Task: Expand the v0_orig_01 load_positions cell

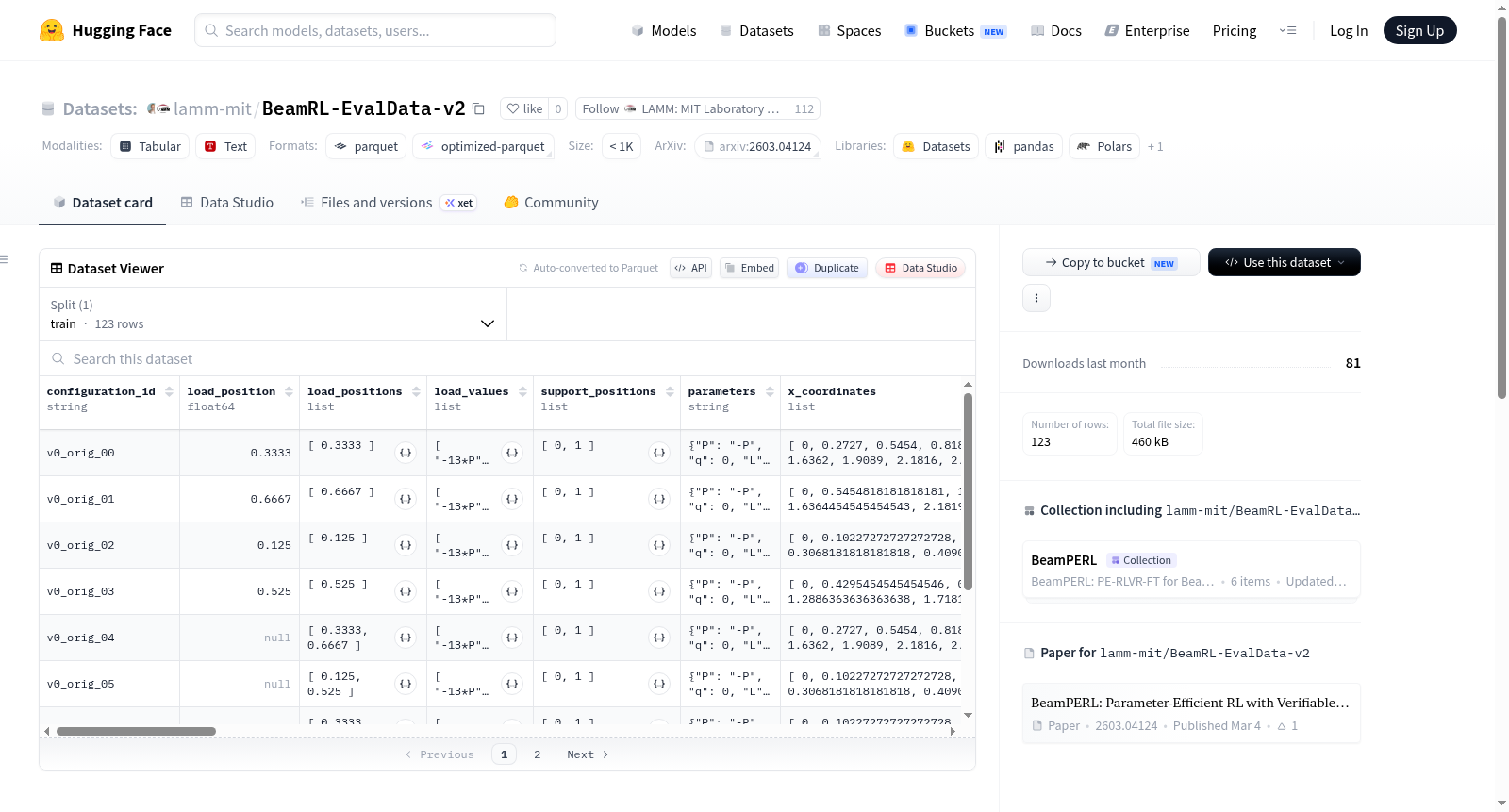Action: 406,499
